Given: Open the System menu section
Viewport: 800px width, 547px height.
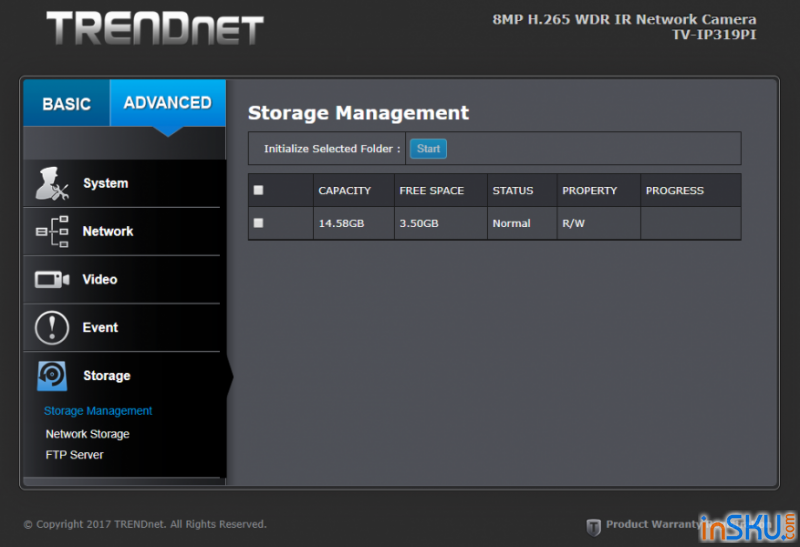Looking at the screenshot, I should pos(121,183).
